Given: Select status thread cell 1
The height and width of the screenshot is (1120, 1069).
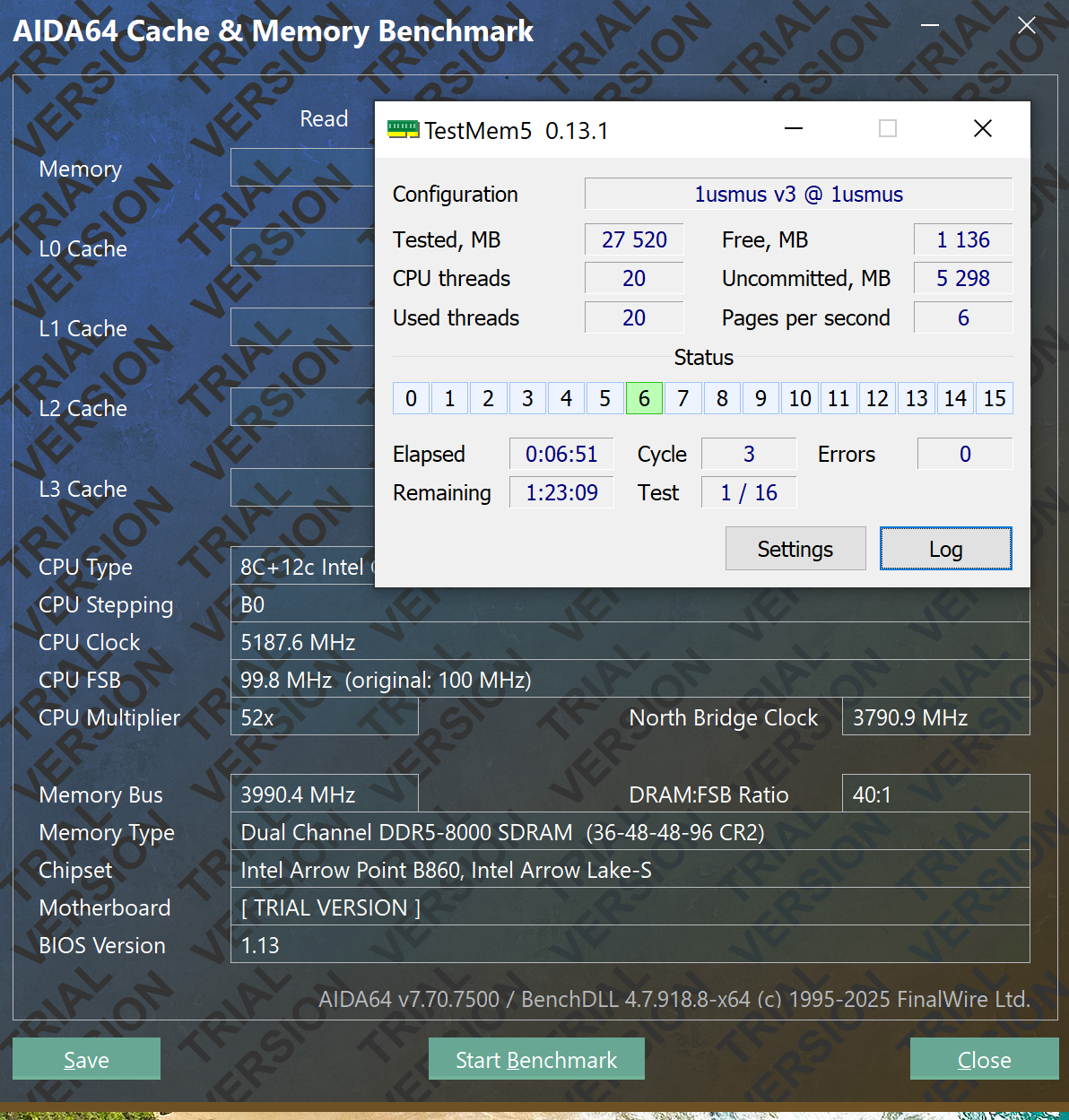Looking at the screenshot, I should [449, 398].
